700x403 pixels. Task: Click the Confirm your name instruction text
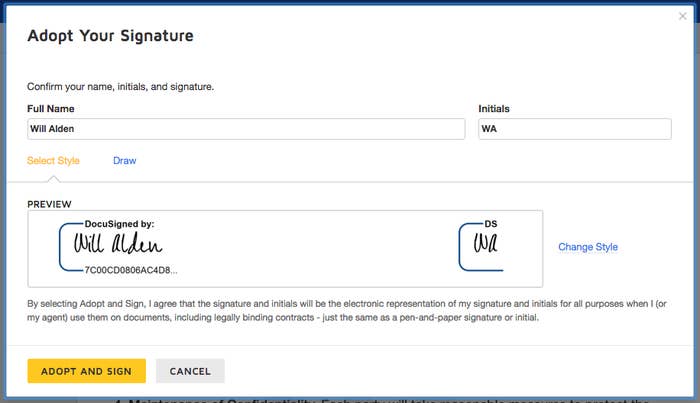[x=121, y=87]
